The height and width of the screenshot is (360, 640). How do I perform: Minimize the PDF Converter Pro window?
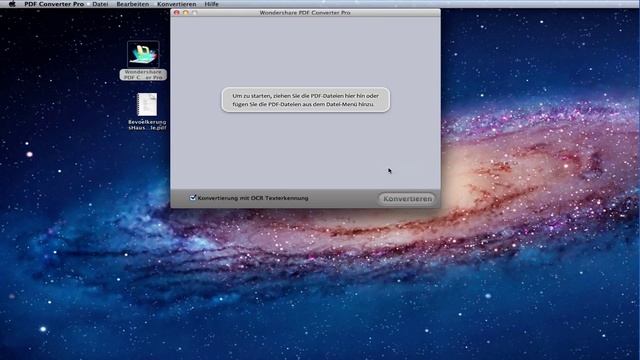[x=186, y=13]
